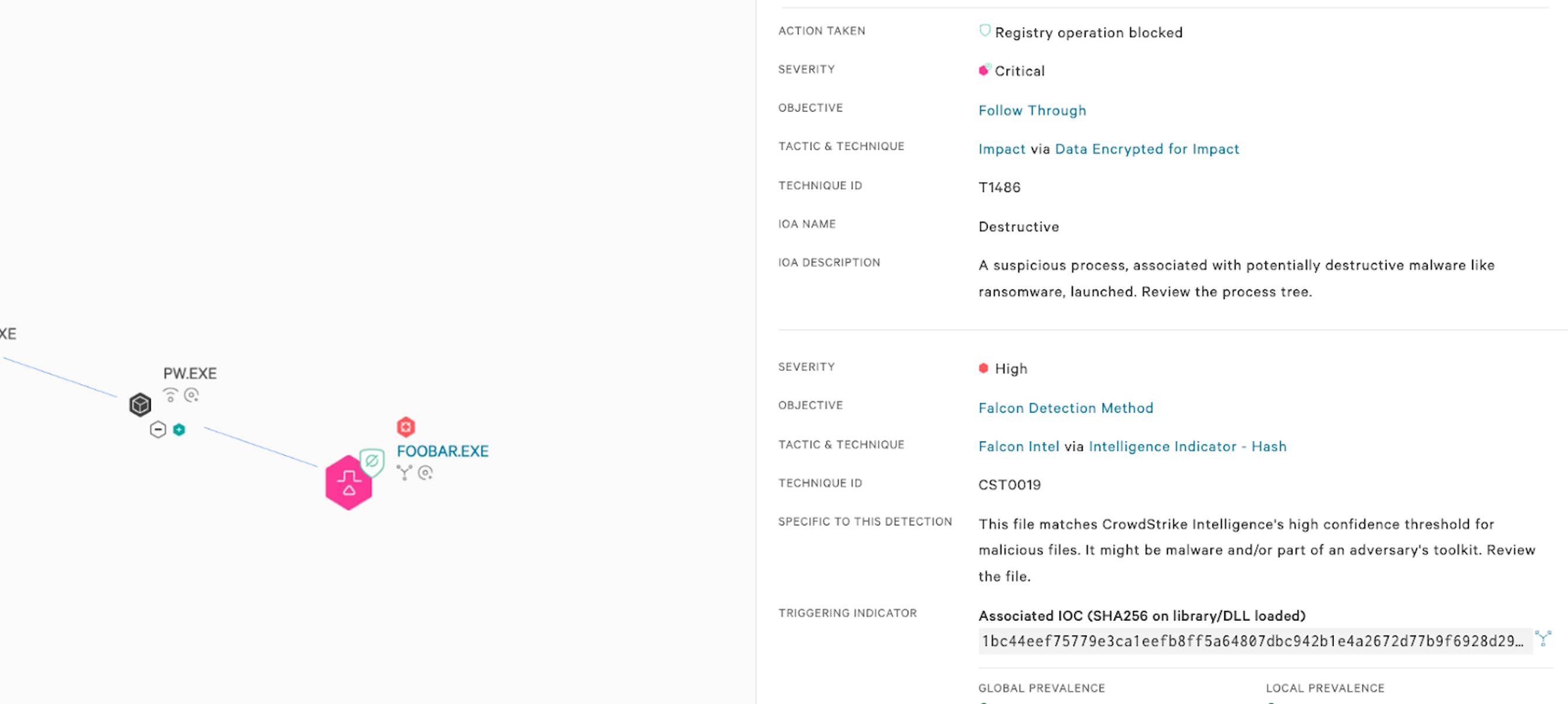Image resolution: width=1568 pixels, height=704 pixels.
Task: Expand PW.EXE with teal plus hexagon
Action: pos(179,429)
